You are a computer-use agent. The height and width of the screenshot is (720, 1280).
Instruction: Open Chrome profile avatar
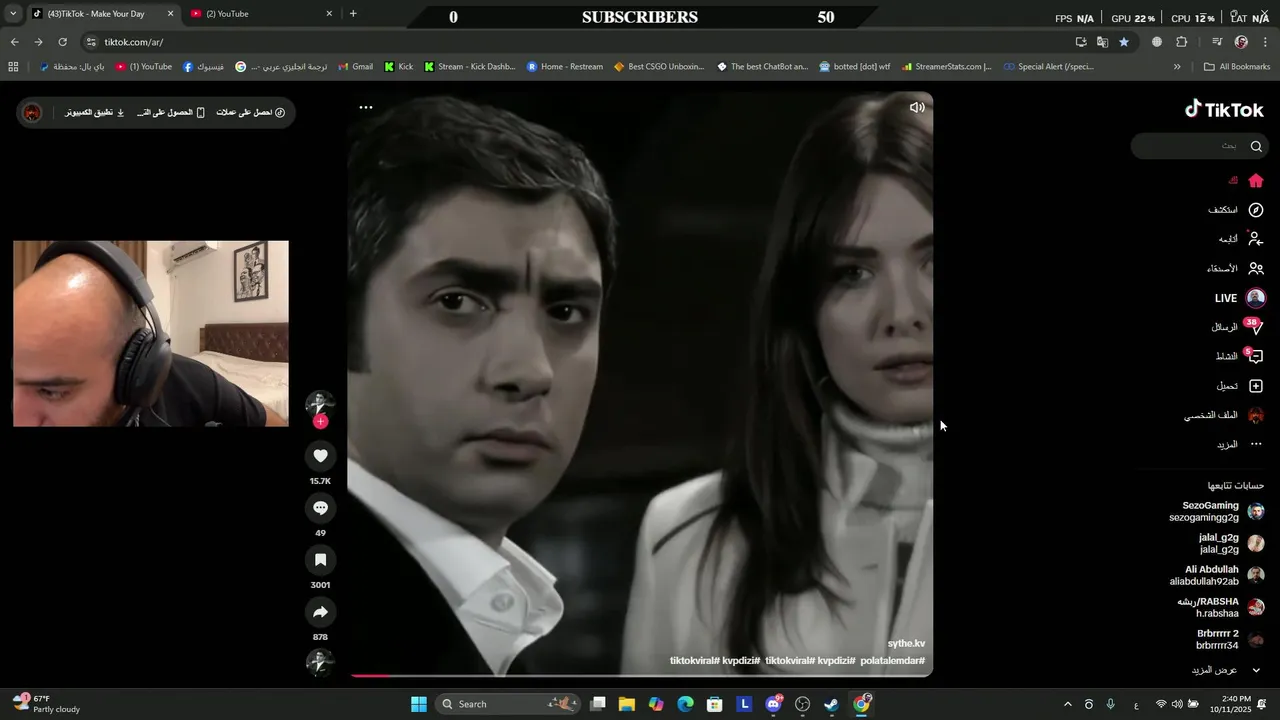(x=1241, y=42)
